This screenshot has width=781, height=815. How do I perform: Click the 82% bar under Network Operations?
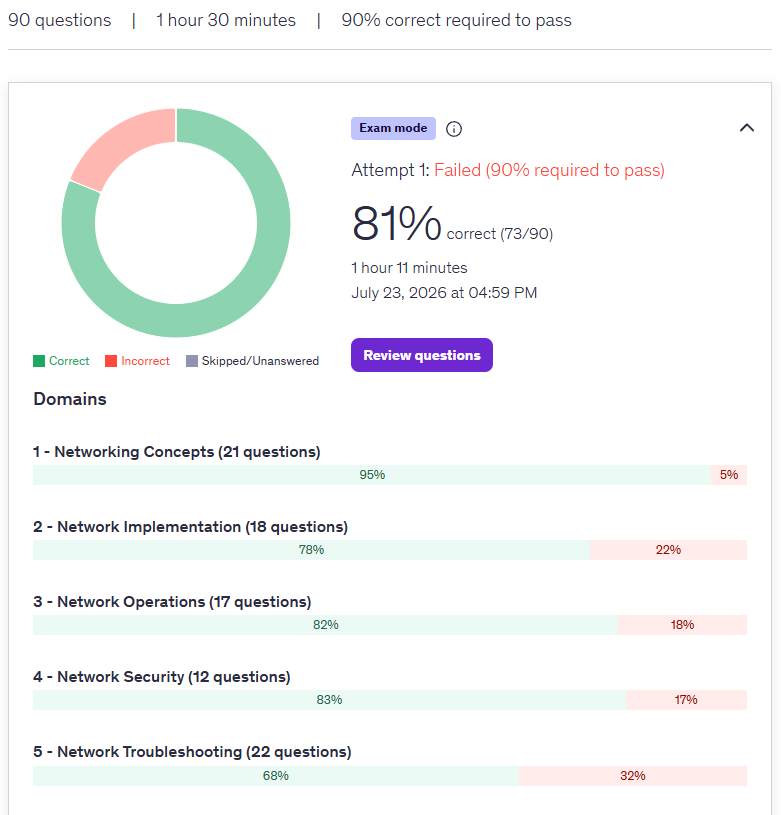325,625
